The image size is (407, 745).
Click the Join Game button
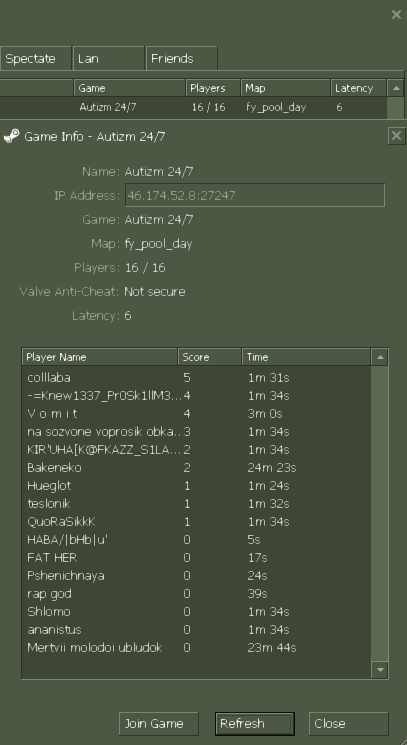(x=159, y=724)
